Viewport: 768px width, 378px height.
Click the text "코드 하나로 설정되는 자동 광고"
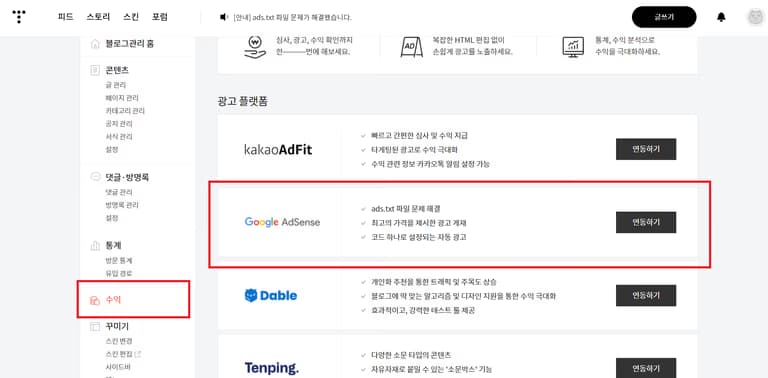(419, 237)
